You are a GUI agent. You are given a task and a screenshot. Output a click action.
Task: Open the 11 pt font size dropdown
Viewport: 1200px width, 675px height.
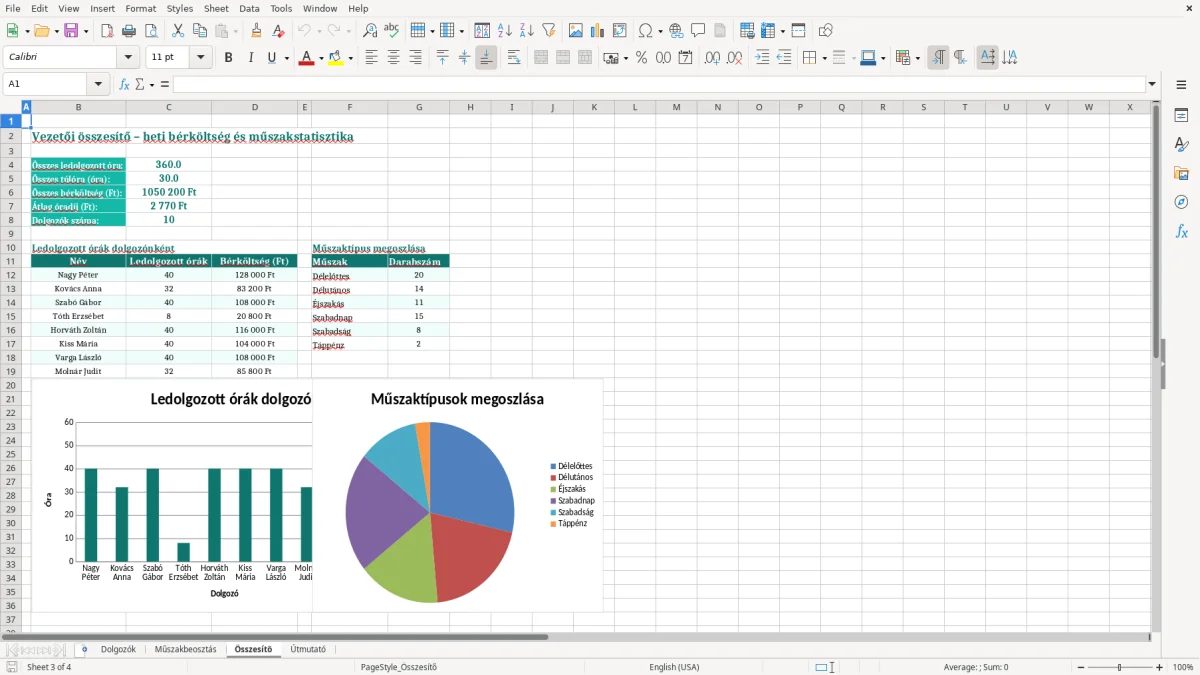pos(201,58)
